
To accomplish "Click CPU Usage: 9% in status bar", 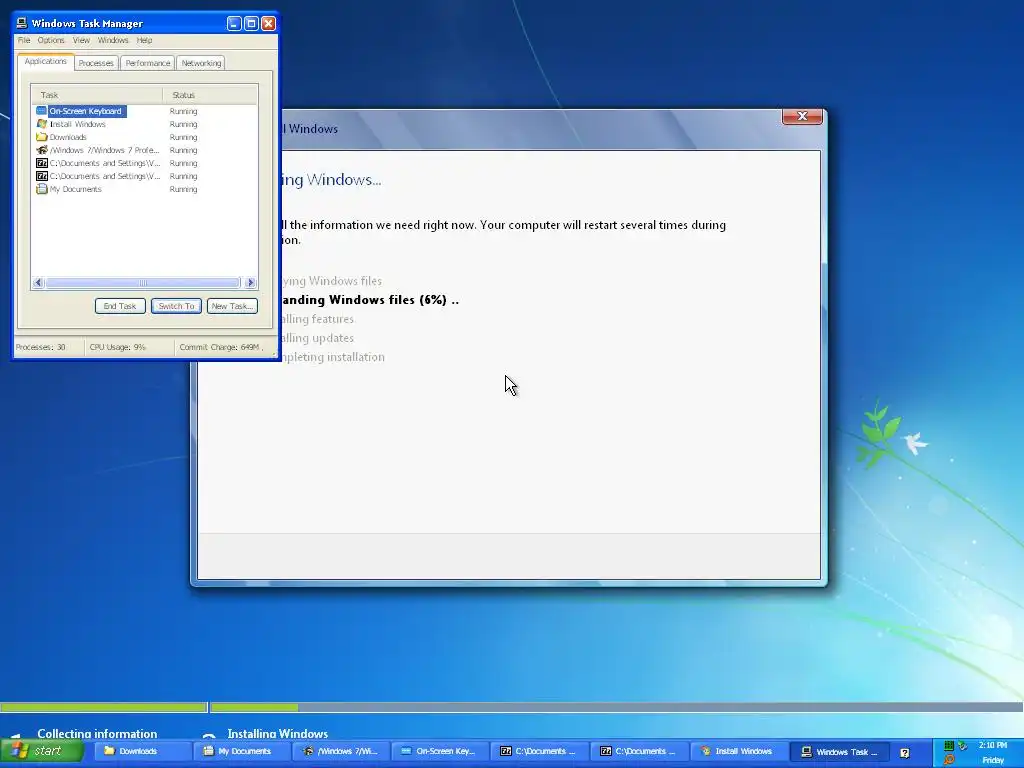I will (x=118, y=347).
